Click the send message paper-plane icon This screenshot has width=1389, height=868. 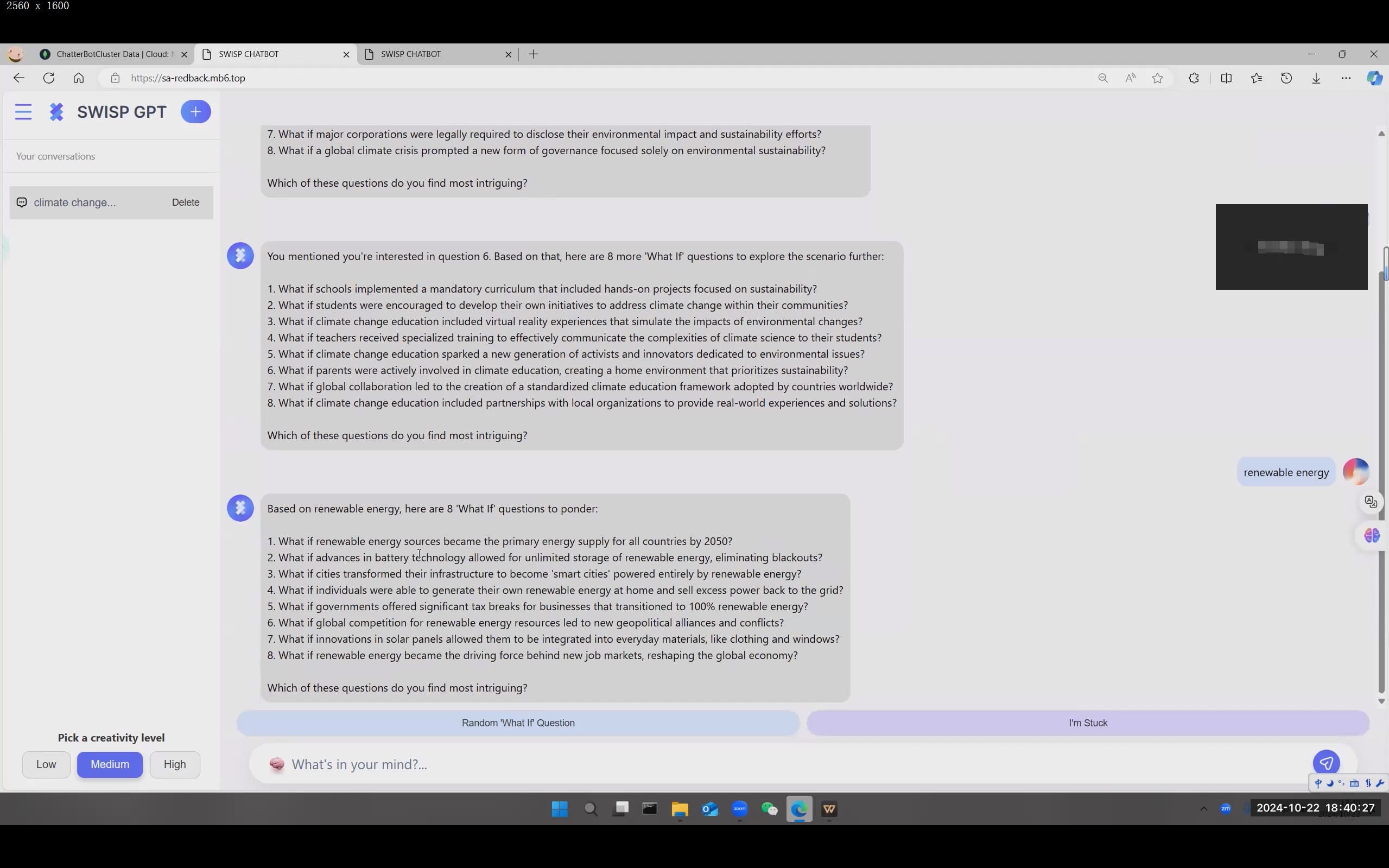[1326, 763]
